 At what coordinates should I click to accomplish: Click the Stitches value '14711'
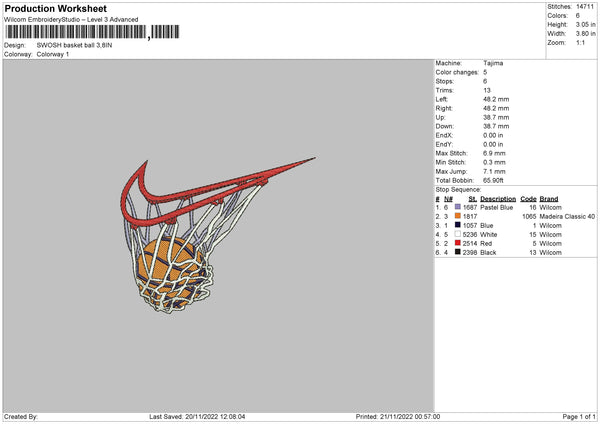(585, 7)
